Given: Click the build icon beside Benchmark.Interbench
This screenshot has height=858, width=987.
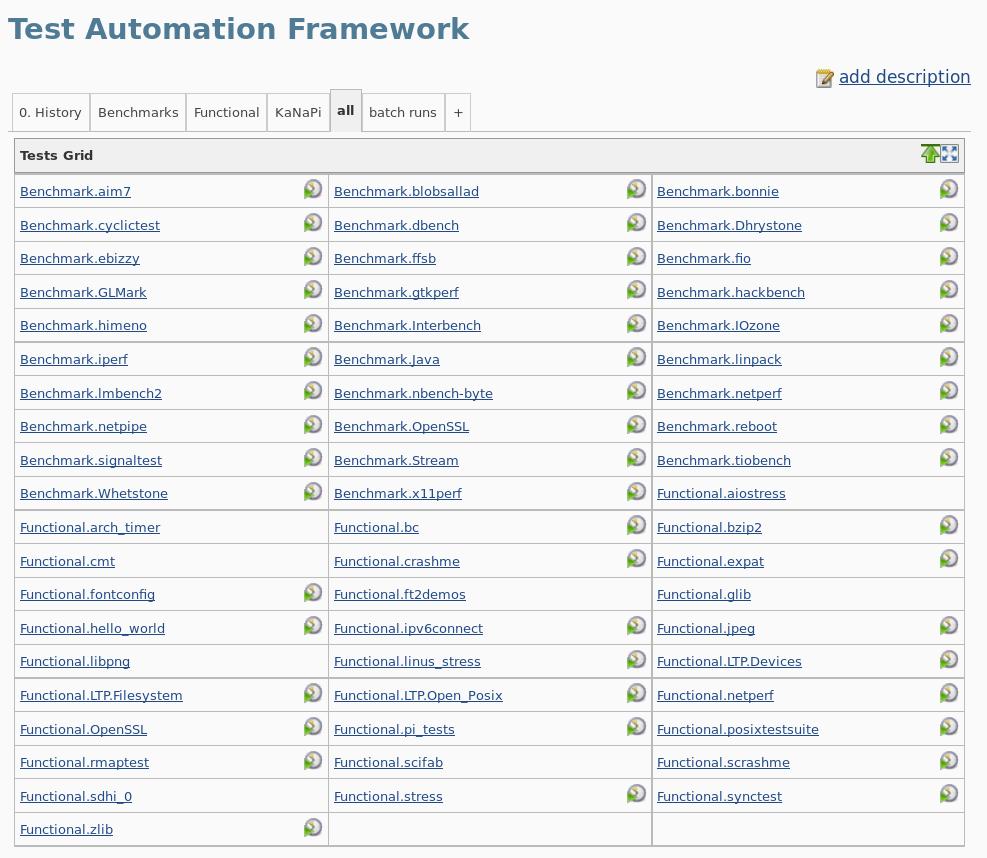Looking at the screenshot, I should [636, 324].
